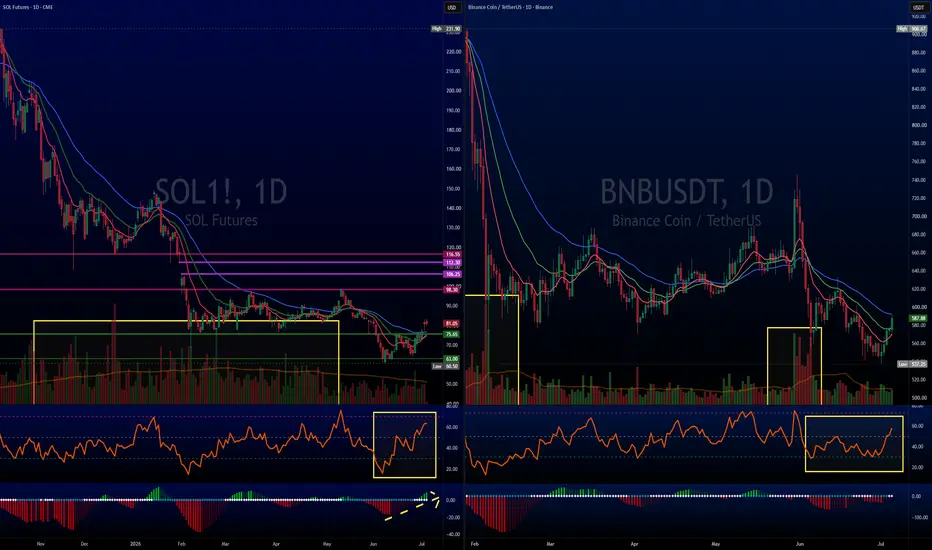
Task: Click the Feb label on BNB time axis
Action: (x=474, y=544)
